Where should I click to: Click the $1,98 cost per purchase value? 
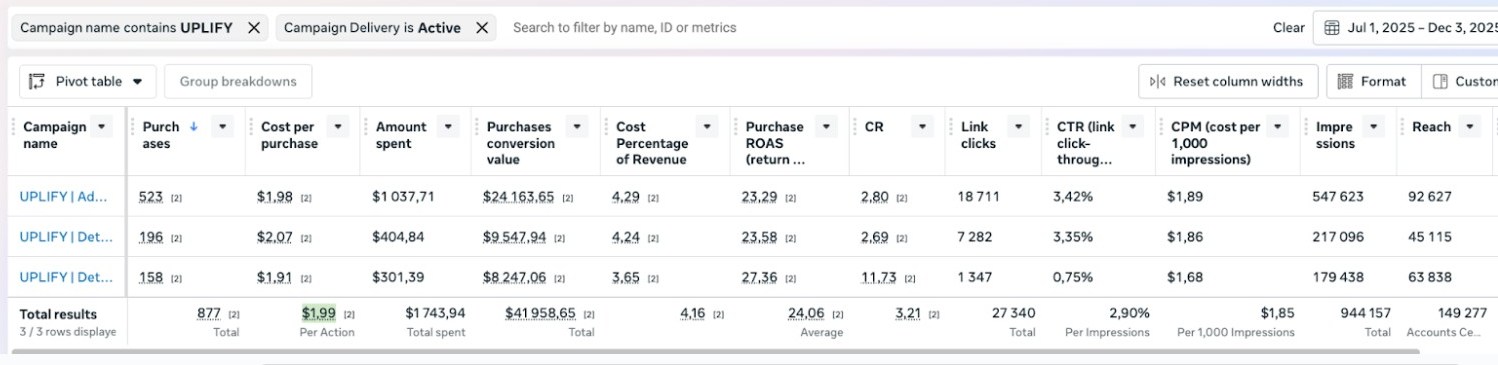coord(275,197)
